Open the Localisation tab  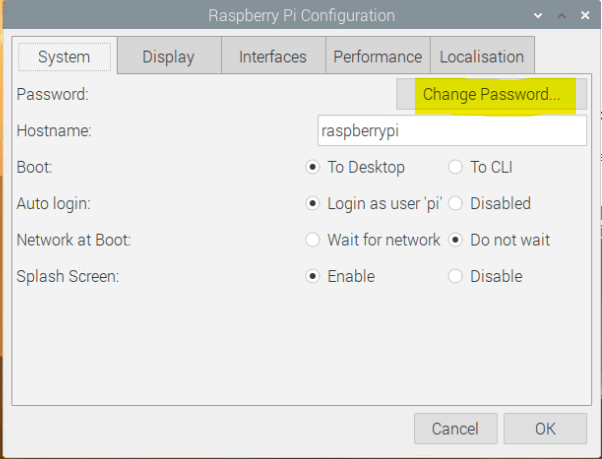click(x=481, y=57)
